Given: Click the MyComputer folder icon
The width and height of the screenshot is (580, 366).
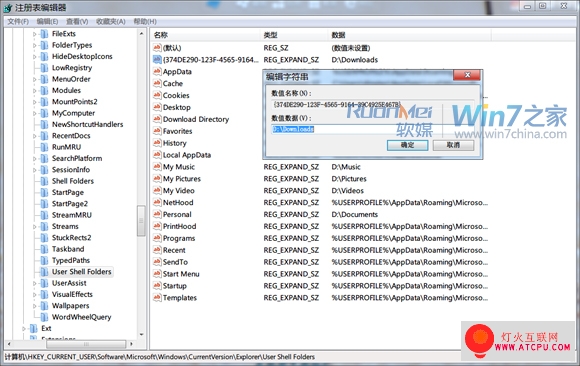Looking at the screenshot, I should click(44, 113).
